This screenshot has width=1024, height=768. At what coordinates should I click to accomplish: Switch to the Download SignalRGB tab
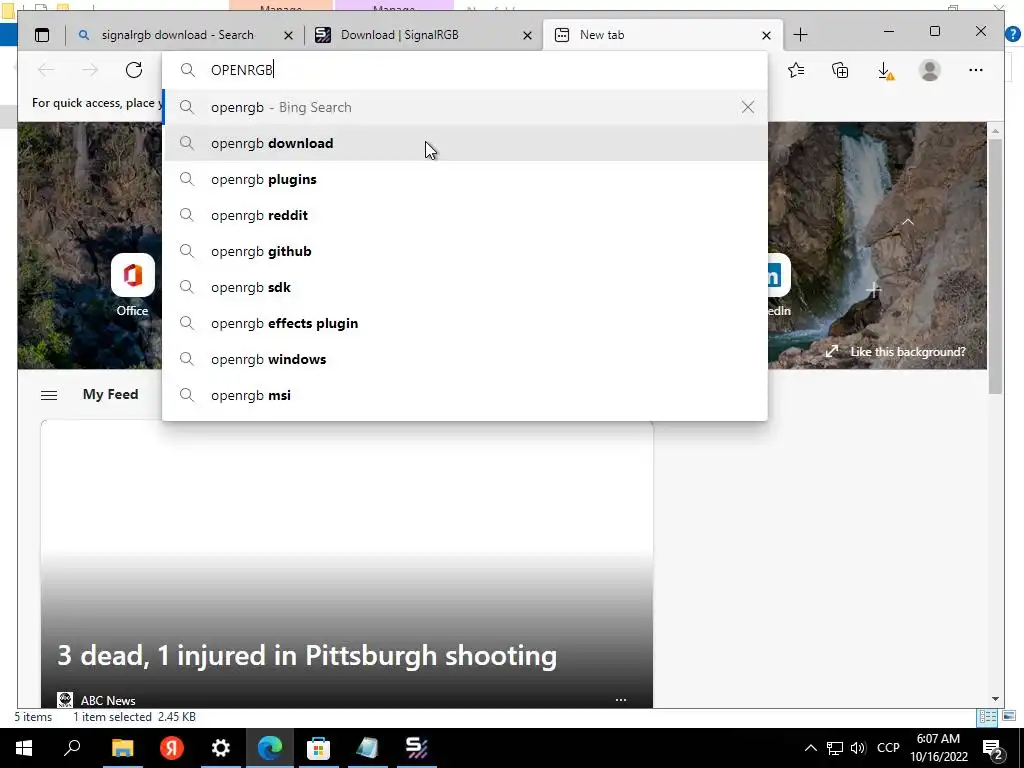click(399, 35)
